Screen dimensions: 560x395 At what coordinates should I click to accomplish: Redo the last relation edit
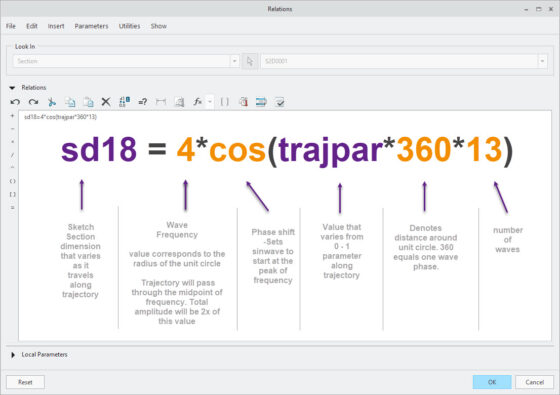(34, 102)
